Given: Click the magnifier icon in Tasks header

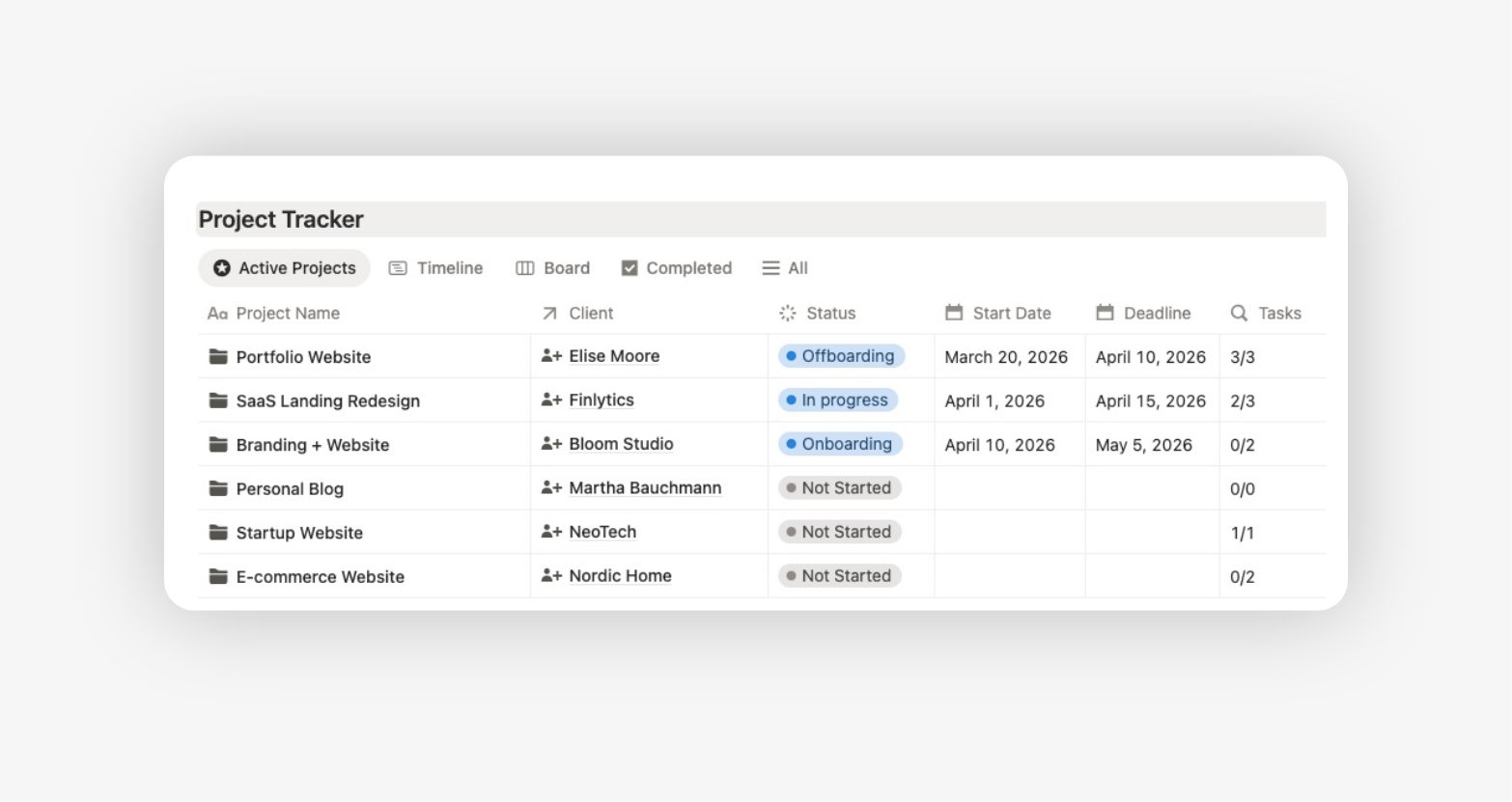Looking at the screenshot, I should 1239,313.
